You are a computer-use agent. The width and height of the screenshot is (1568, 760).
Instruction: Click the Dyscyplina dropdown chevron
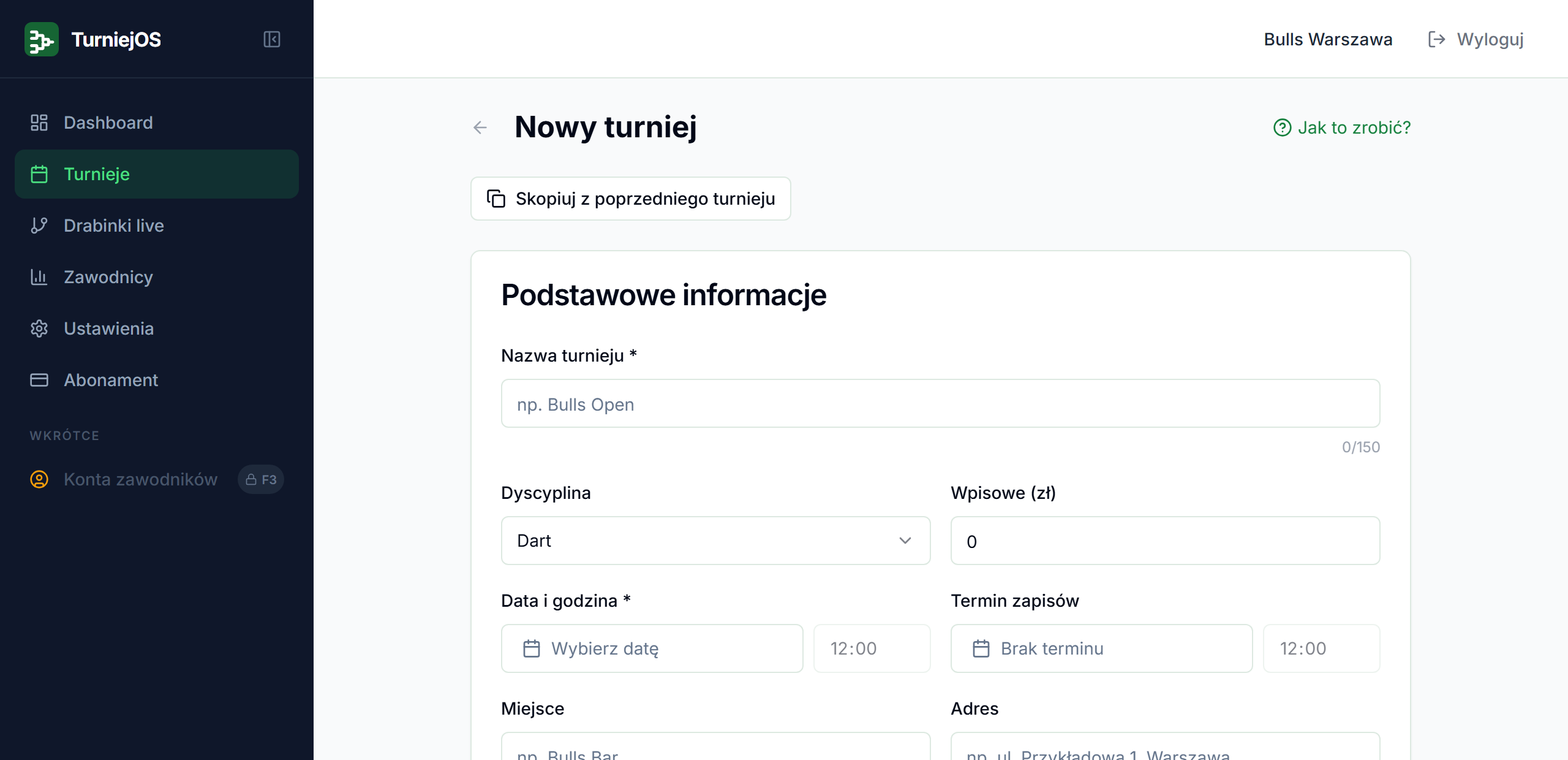(905, 541)
